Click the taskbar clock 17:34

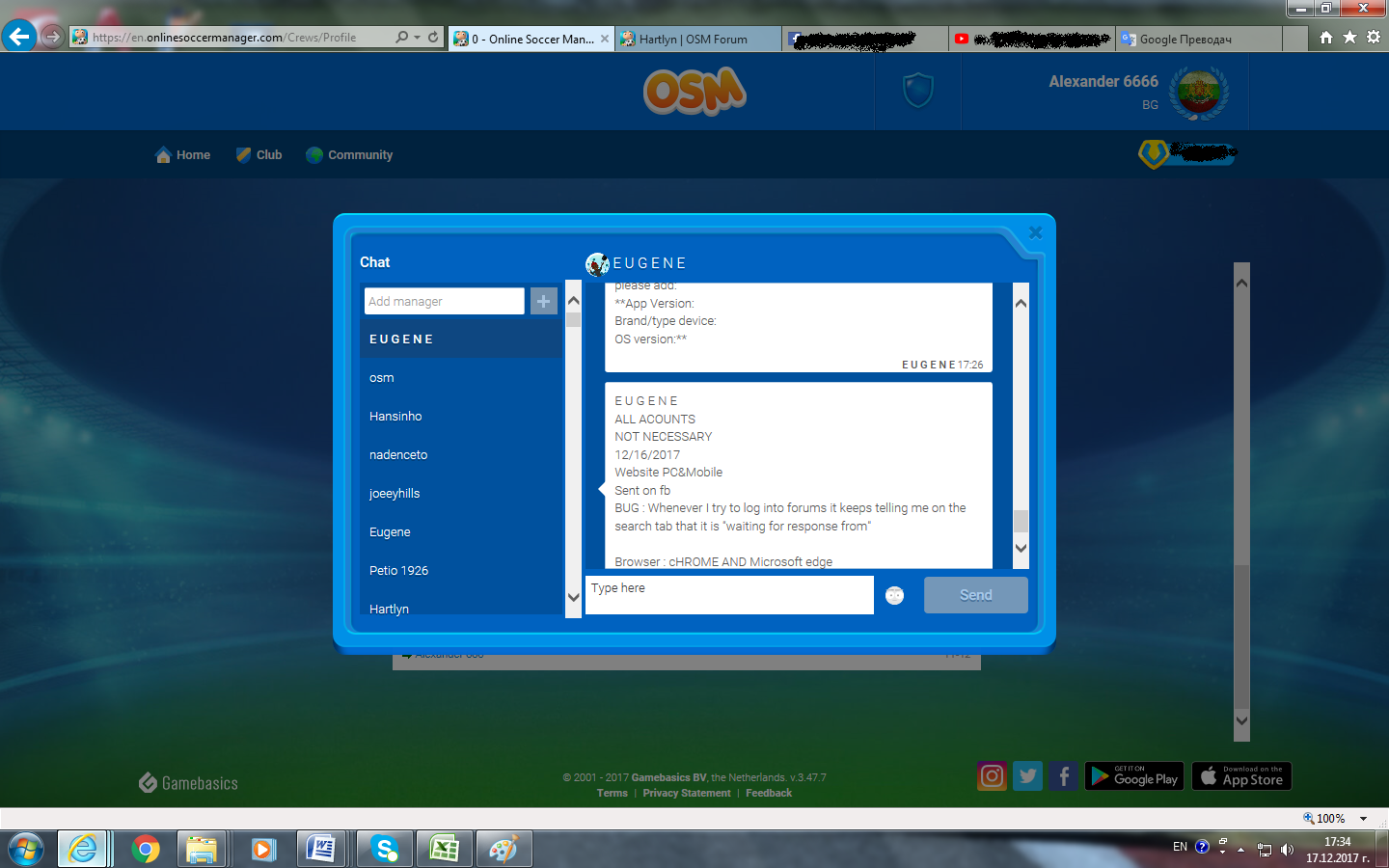click(1337, 842)
